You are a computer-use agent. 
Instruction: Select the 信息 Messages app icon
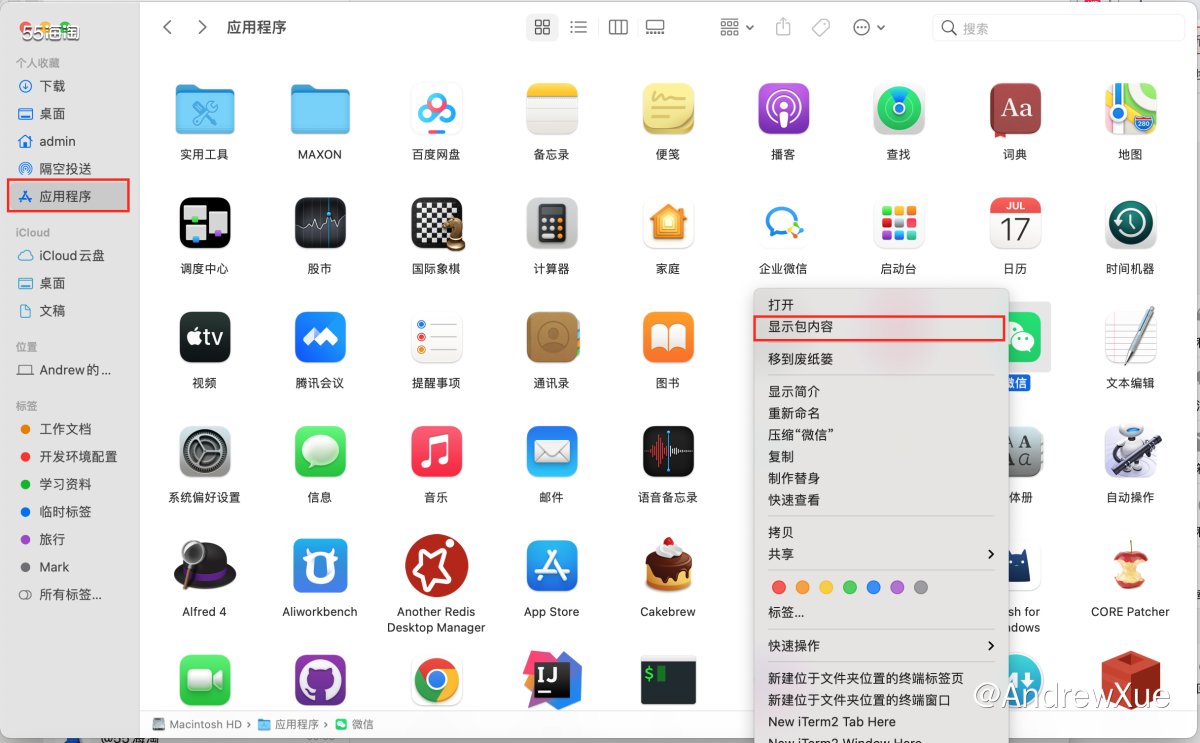click(x=320, y=451)
